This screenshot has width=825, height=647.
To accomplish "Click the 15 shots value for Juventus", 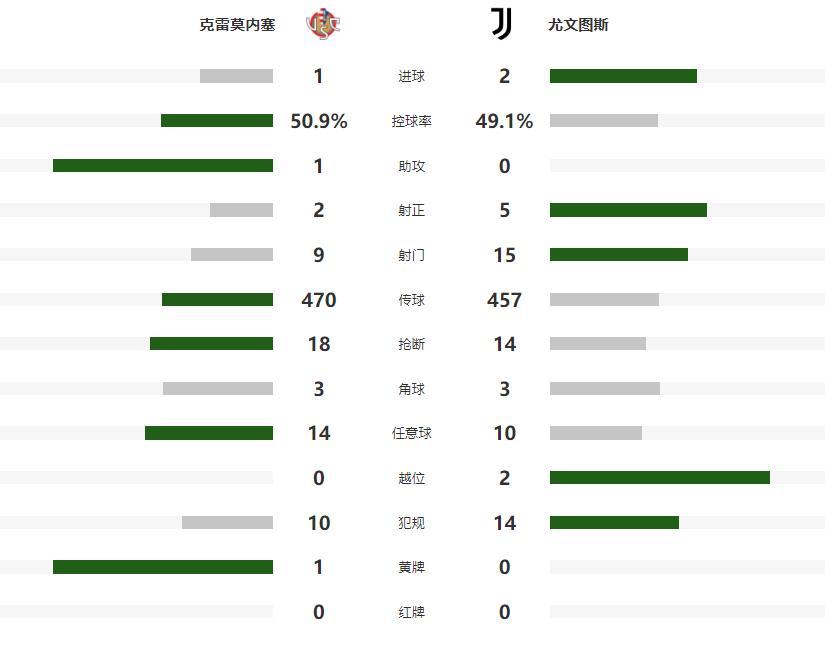I will [x=504, y=255].
